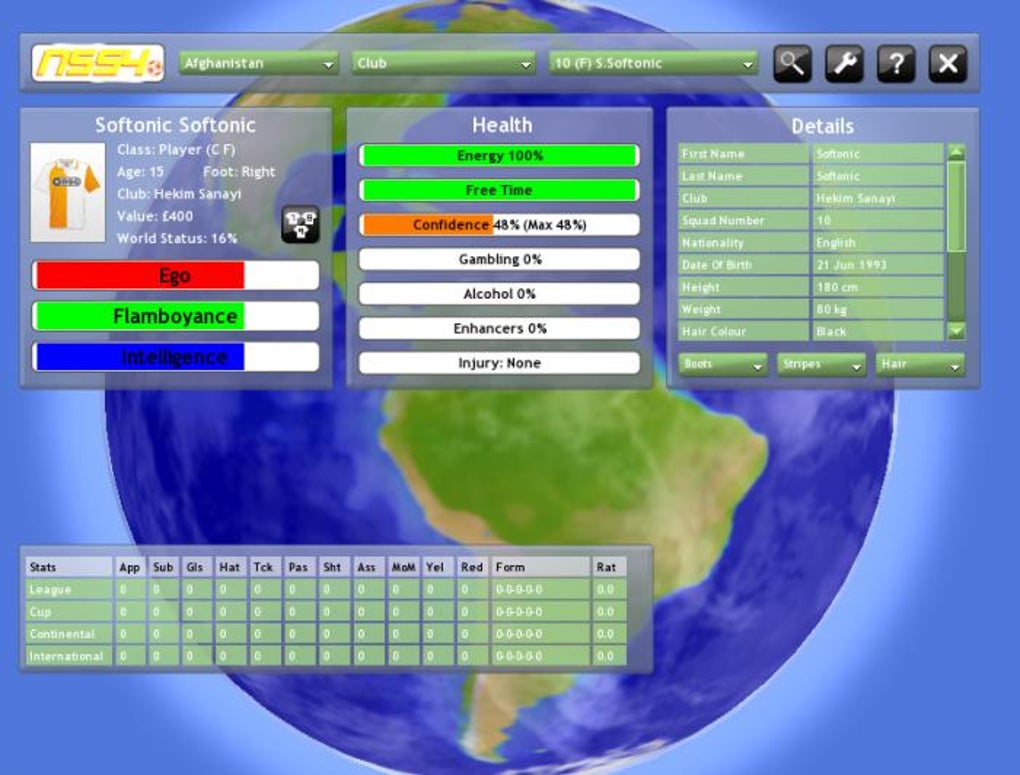Click the Weight value 80 kg
The width and height of the screenshot is (1020, 775).
[x=878, y=309]
